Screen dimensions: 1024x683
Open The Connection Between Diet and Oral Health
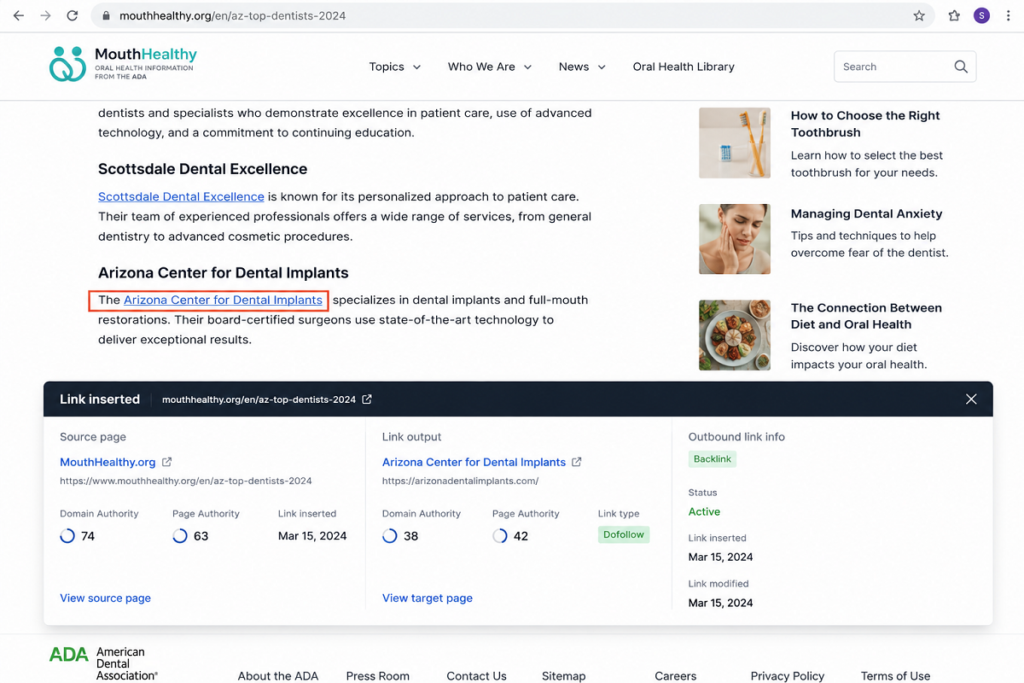pyautogui.click(x=866, y=316)
